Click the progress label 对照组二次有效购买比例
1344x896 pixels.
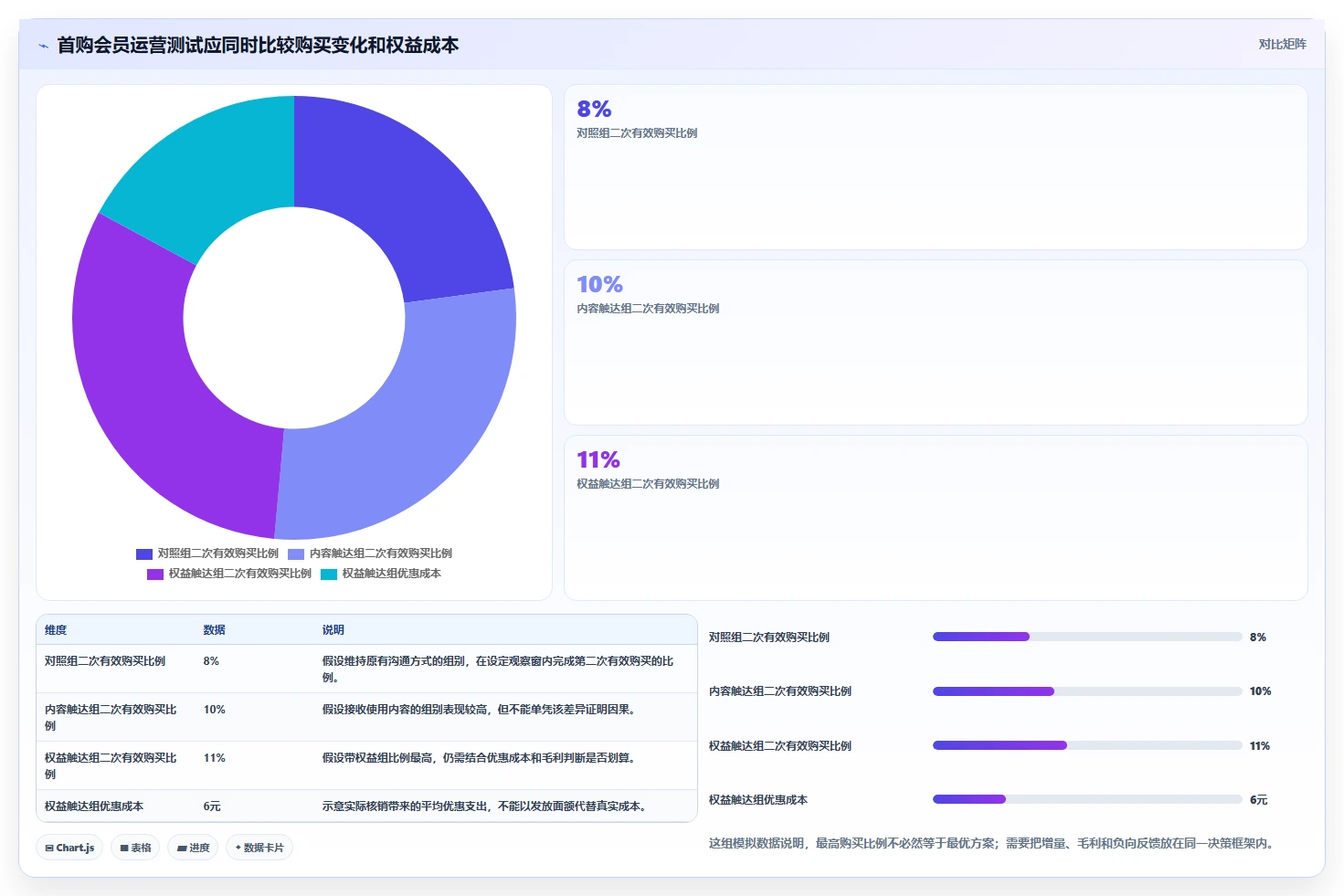pos(769,638)
